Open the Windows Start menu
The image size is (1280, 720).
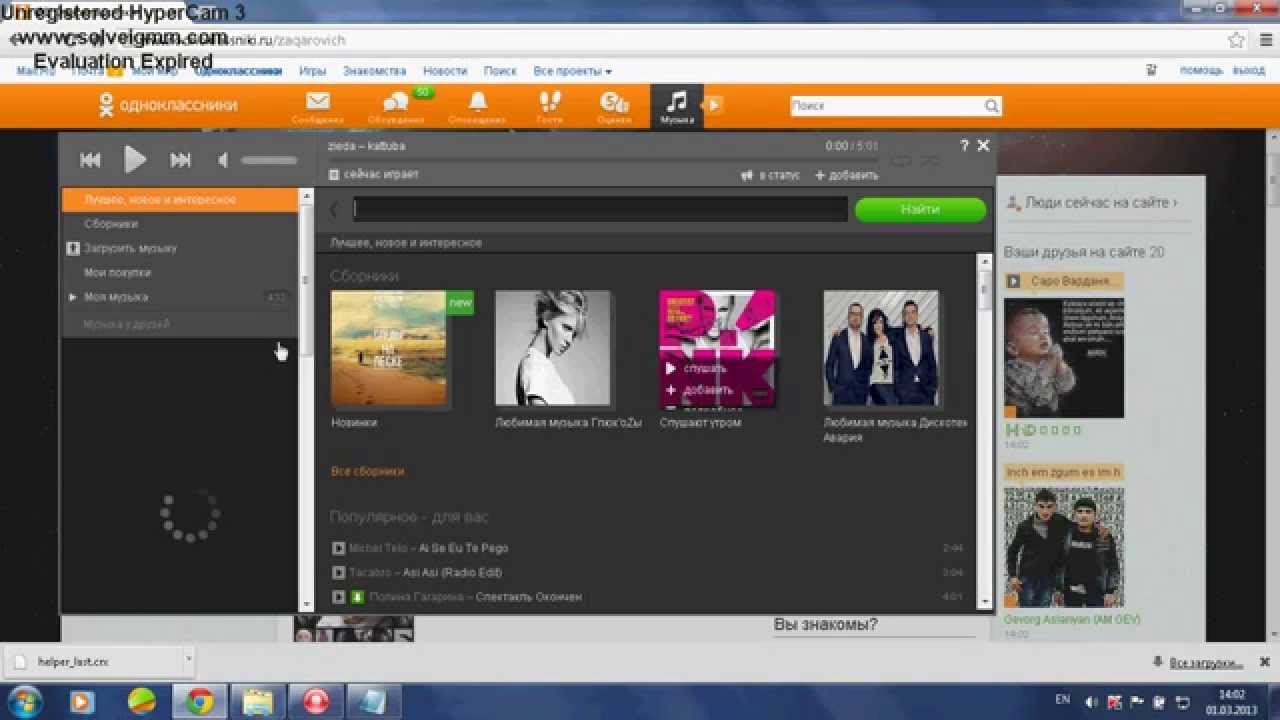point(24,701)
